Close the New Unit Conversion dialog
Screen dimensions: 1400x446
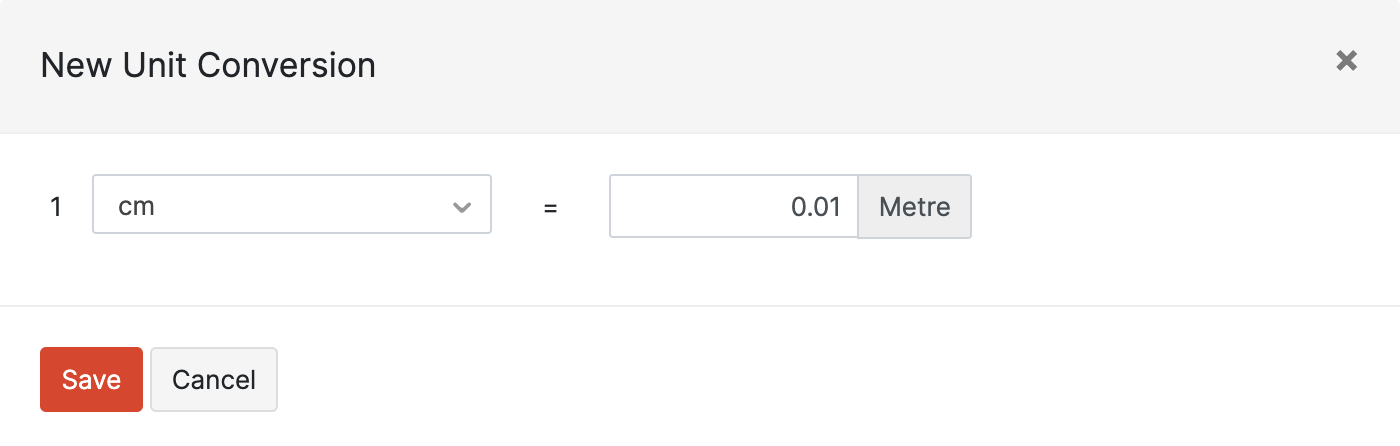pos(1346,61)
